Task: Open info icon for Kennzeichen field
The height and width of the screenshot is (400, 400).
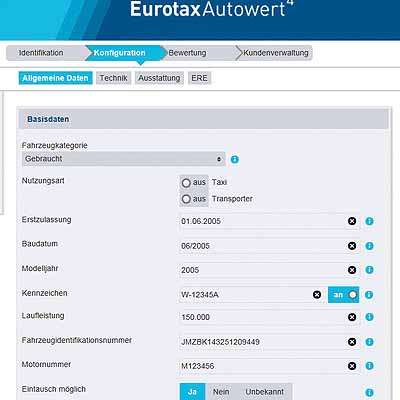Action: pyautogui.click(x=369, y=295)
